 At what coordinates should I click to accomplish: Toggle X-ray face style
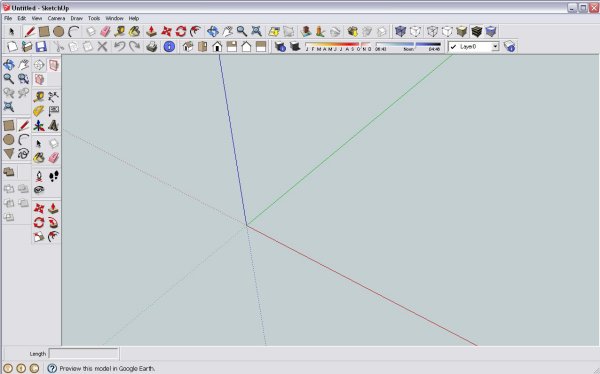(400, 31)
